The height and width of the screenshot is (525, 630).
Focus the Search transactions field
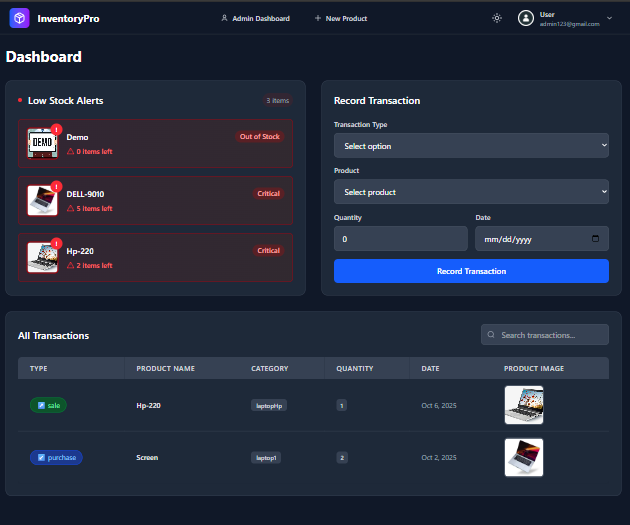(x=545, y=335)
